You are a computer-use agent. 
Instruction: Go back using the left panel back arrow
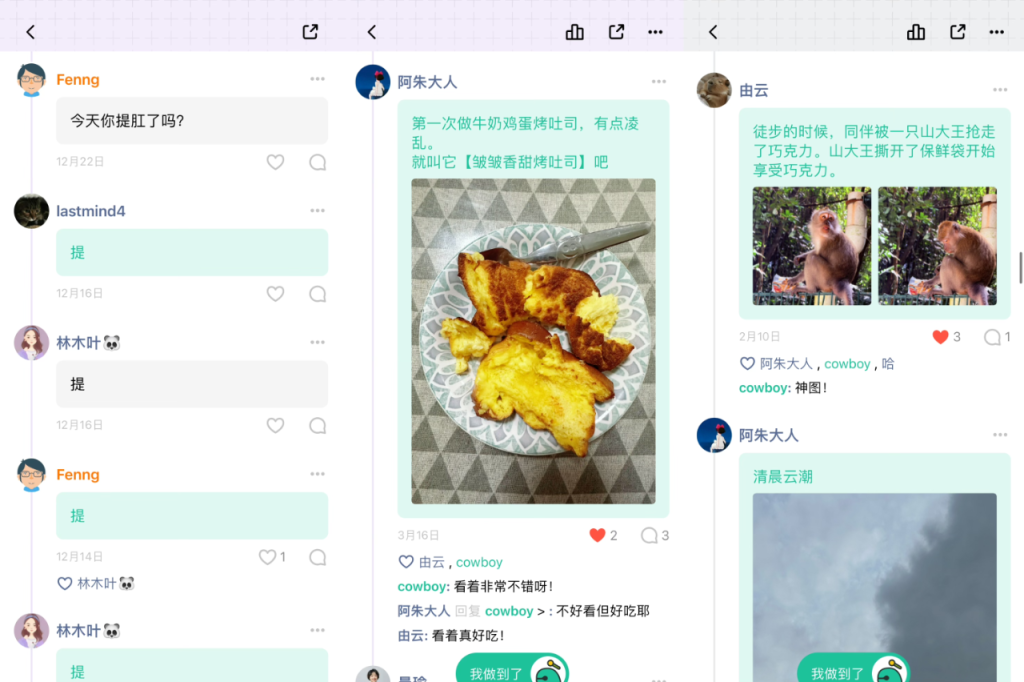(x=31, y=32)
